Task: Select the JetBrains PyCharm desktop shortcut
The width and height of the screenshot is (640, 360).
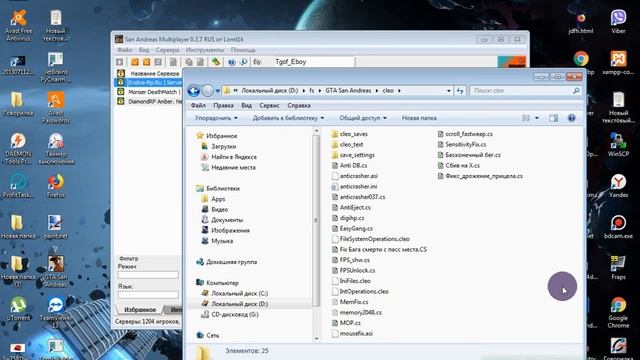Action: tap(56, 67)
